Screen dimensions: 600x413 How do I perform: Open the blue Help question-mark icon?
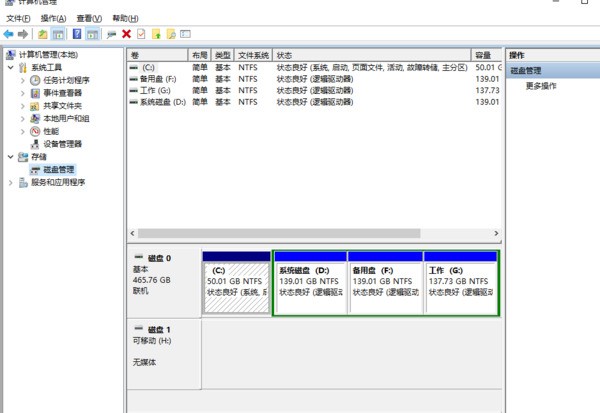point(77,34)
